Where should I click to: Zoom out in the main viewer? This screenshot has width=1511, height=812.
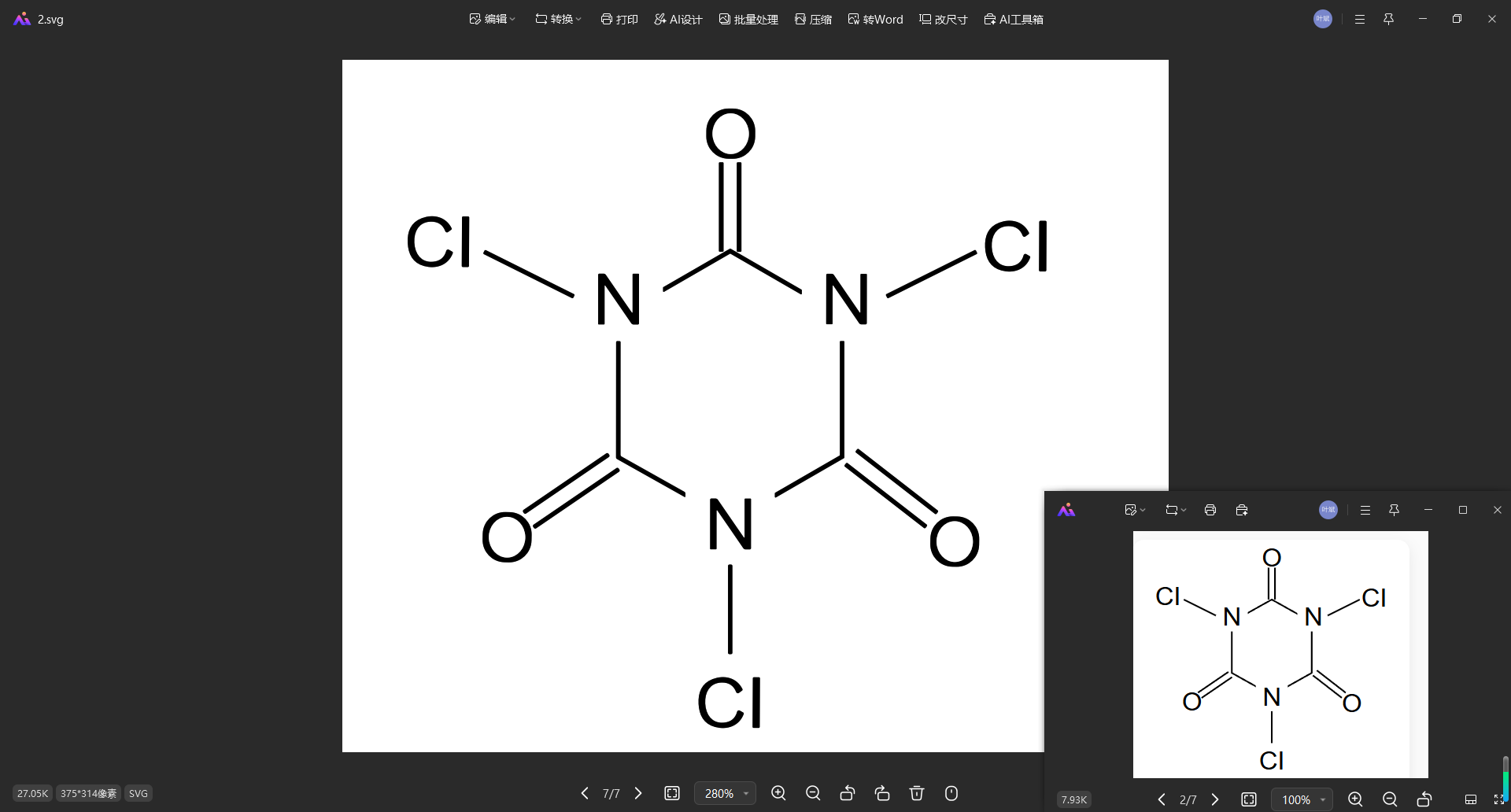coord(813,793)
